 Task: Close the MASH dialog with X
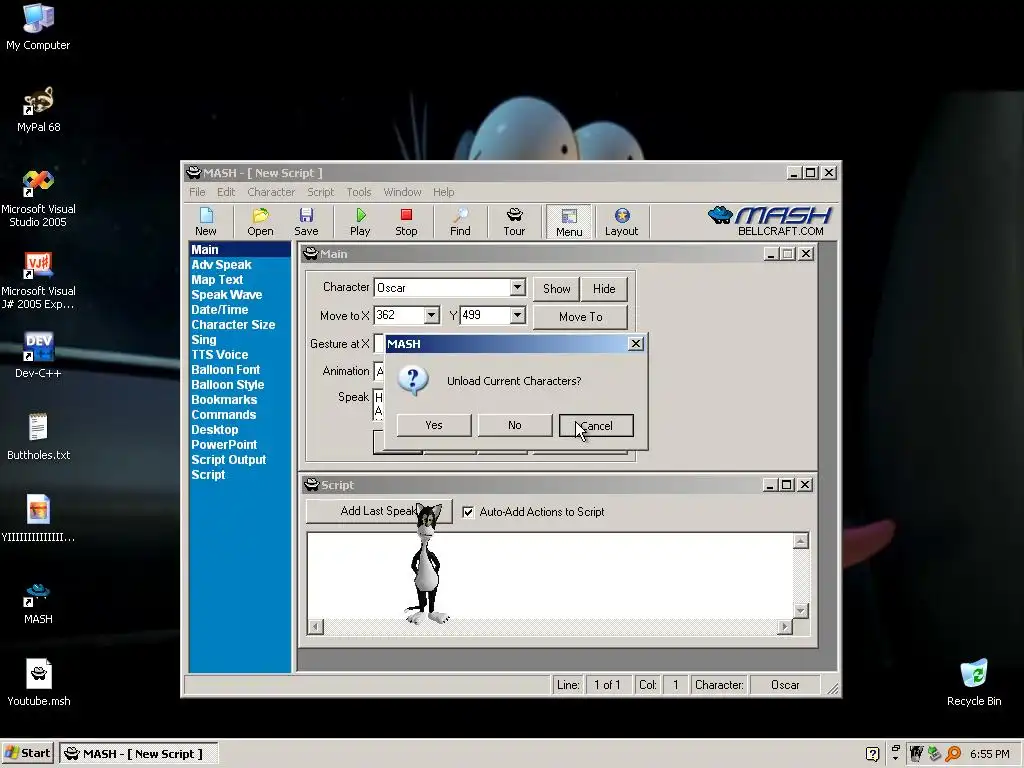(635, 344)
